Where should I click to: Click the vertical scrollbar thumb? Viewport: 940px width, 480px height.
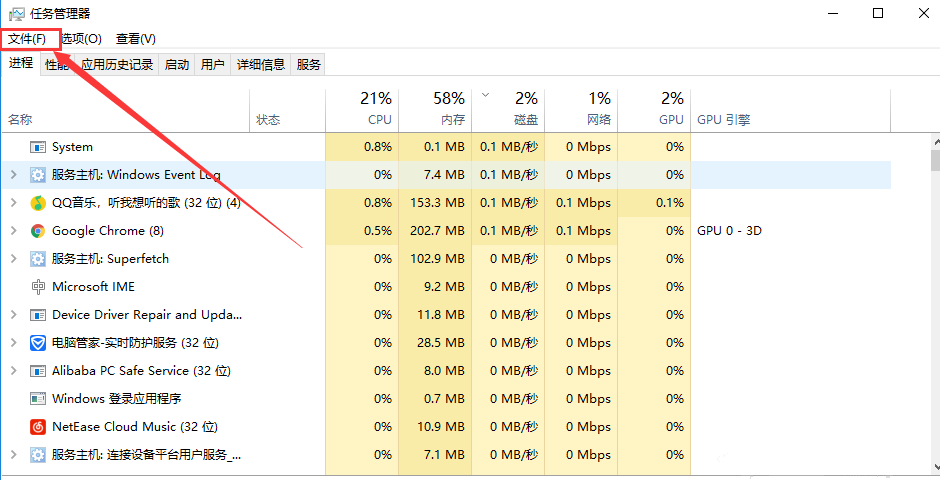pos(935,161)
